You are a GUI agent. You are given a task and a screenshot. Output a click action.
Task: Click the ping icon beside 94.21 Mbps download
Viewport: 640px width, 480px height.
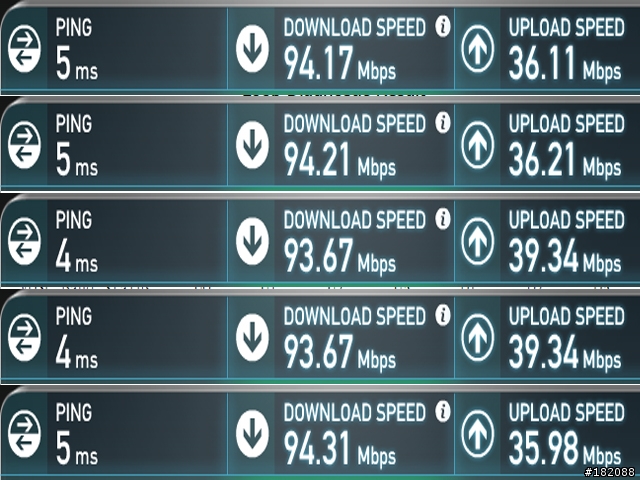click(24, 145)
